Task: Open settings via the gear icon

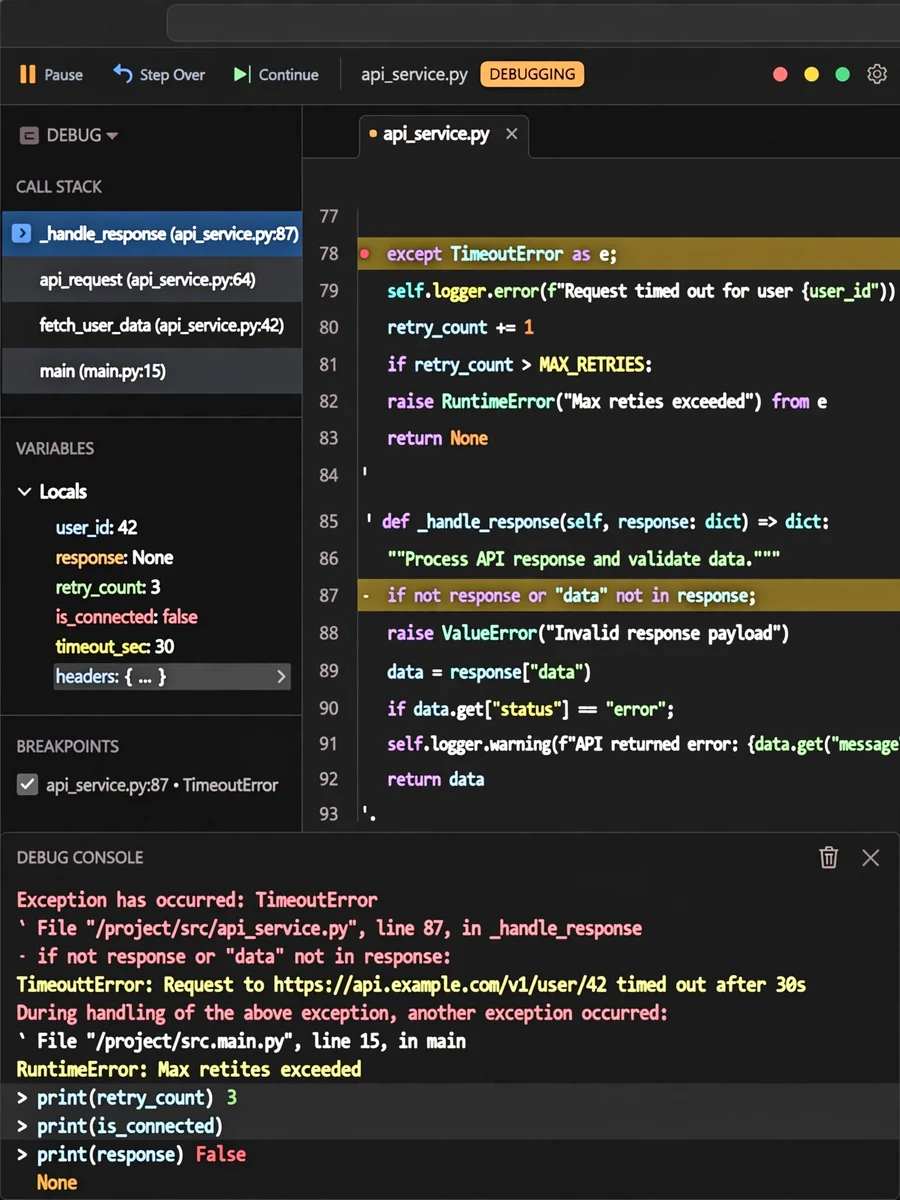Action: pos(877,74)
